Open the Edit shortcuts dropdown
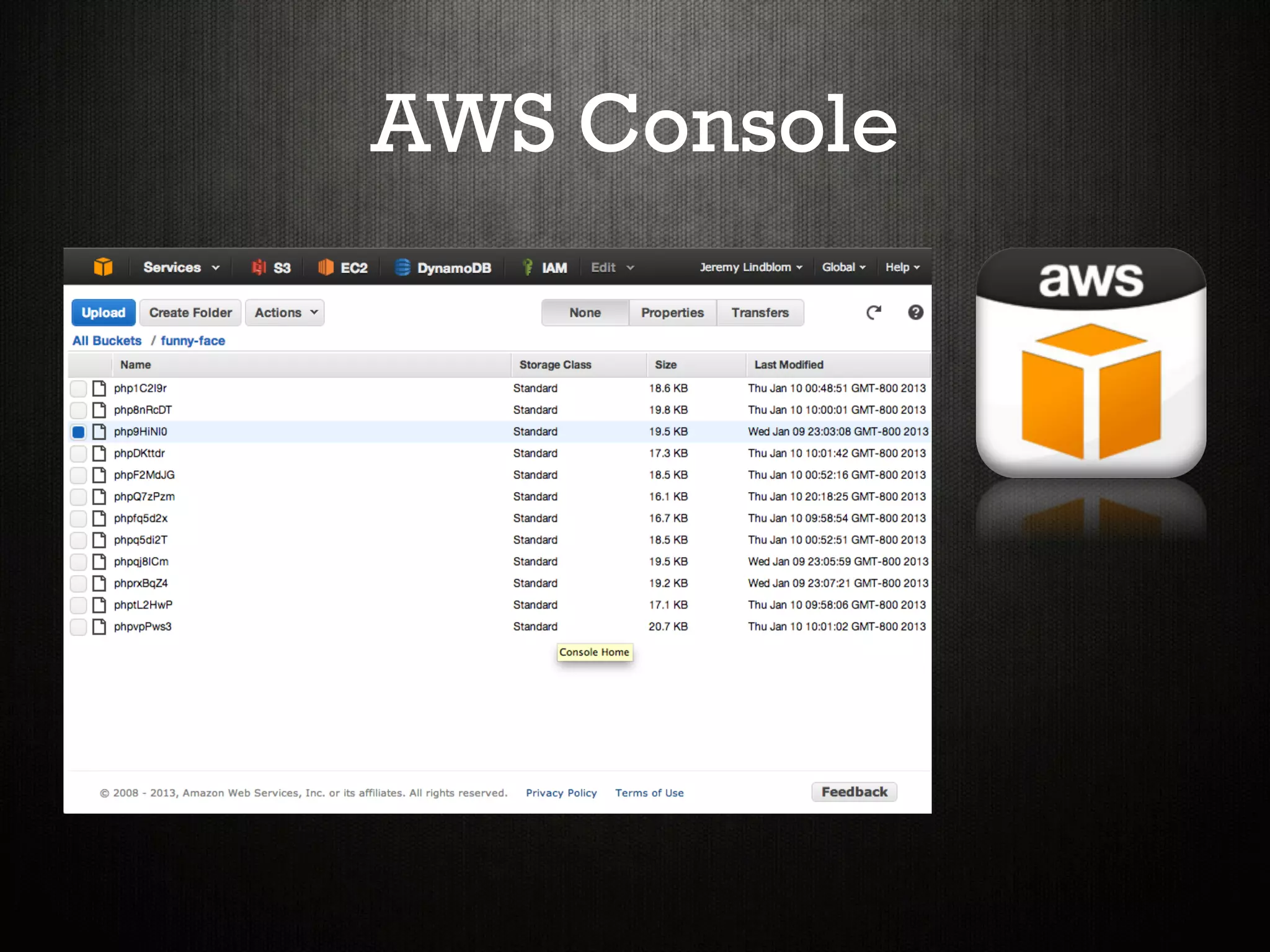1270x952 pixels. tap(612, 267)
